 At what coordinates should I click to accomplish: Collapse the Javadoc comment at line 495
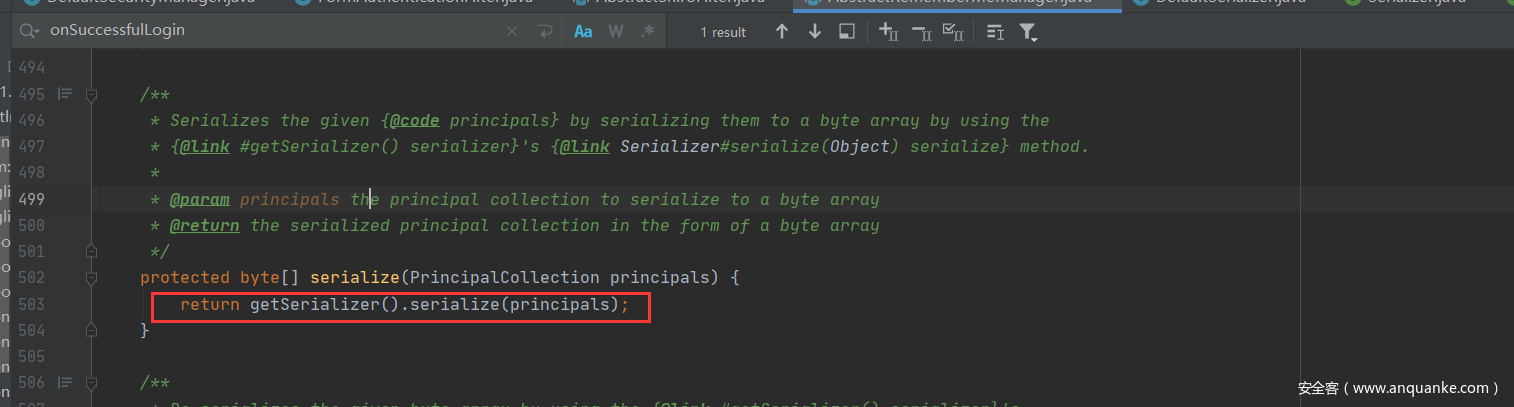(91, 95)
